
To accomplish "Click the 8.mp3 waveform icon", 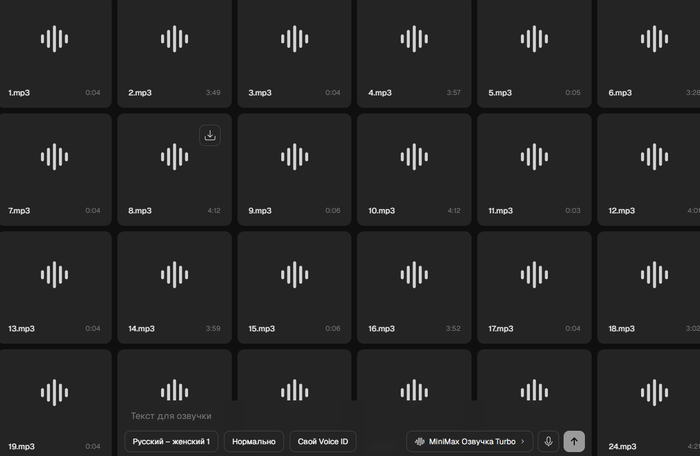I will pos(175,157).
